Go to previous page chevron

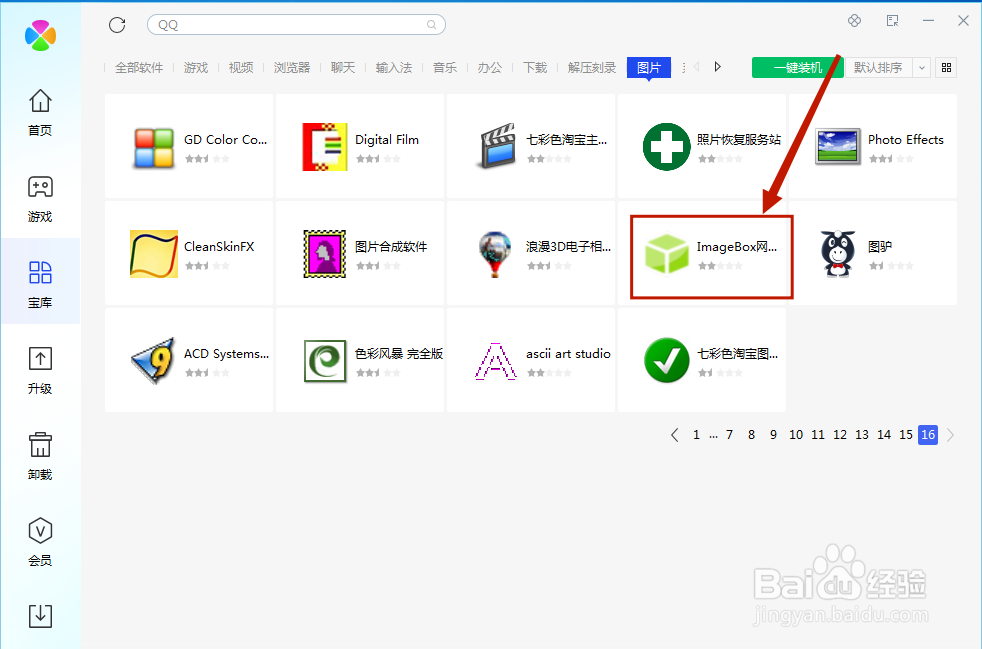pyautogui.click(x=674, y=435)
